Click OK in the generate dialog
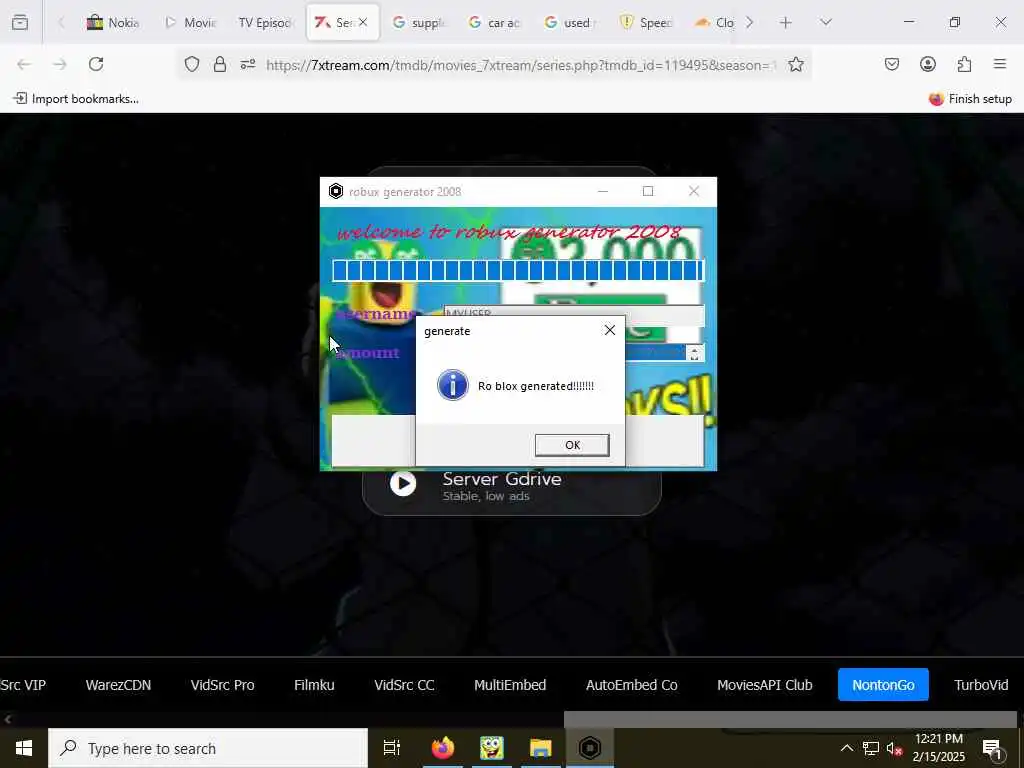This screenshot has height=768, width=1024. coord(572,445)
